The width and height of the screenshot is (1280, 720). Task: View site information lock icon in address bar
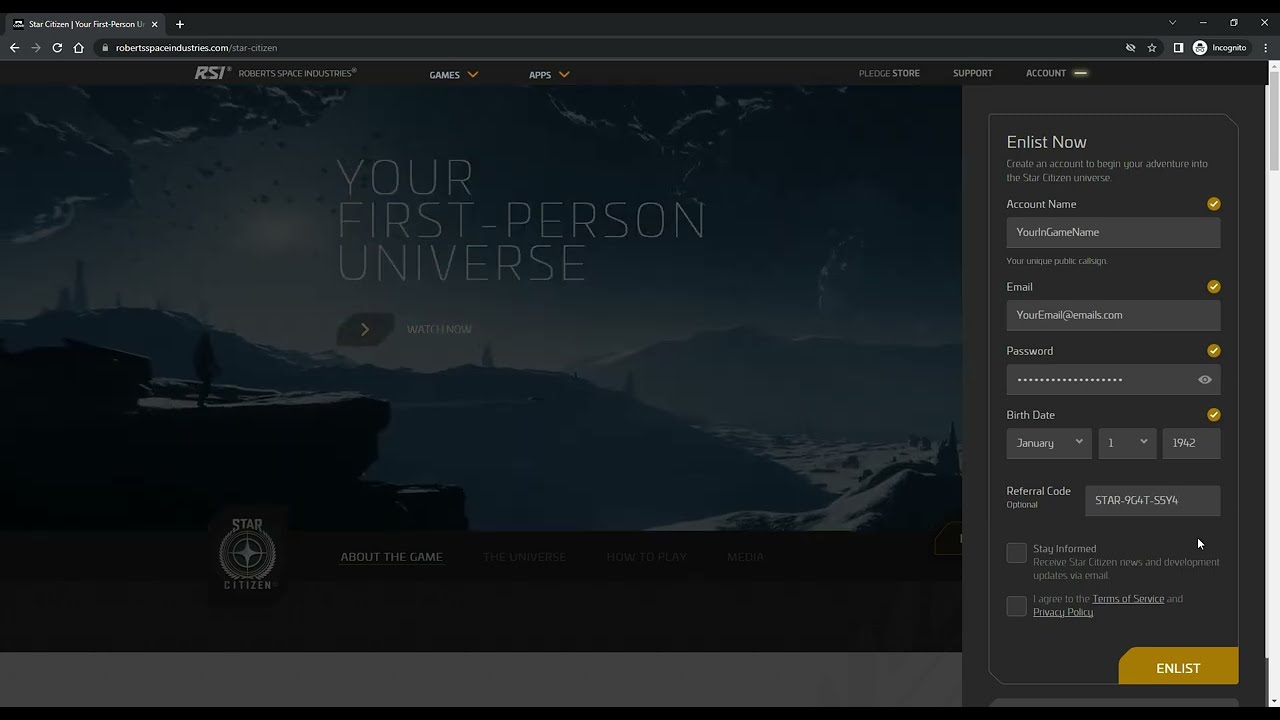105,47
